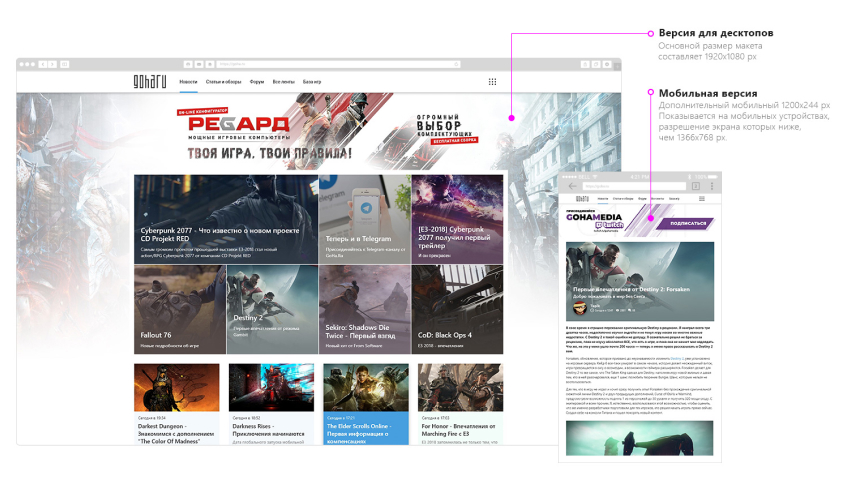Go forward with the desktop browser forward arrow
Viewport: 855px width, 480px height.
pos(52,64)
